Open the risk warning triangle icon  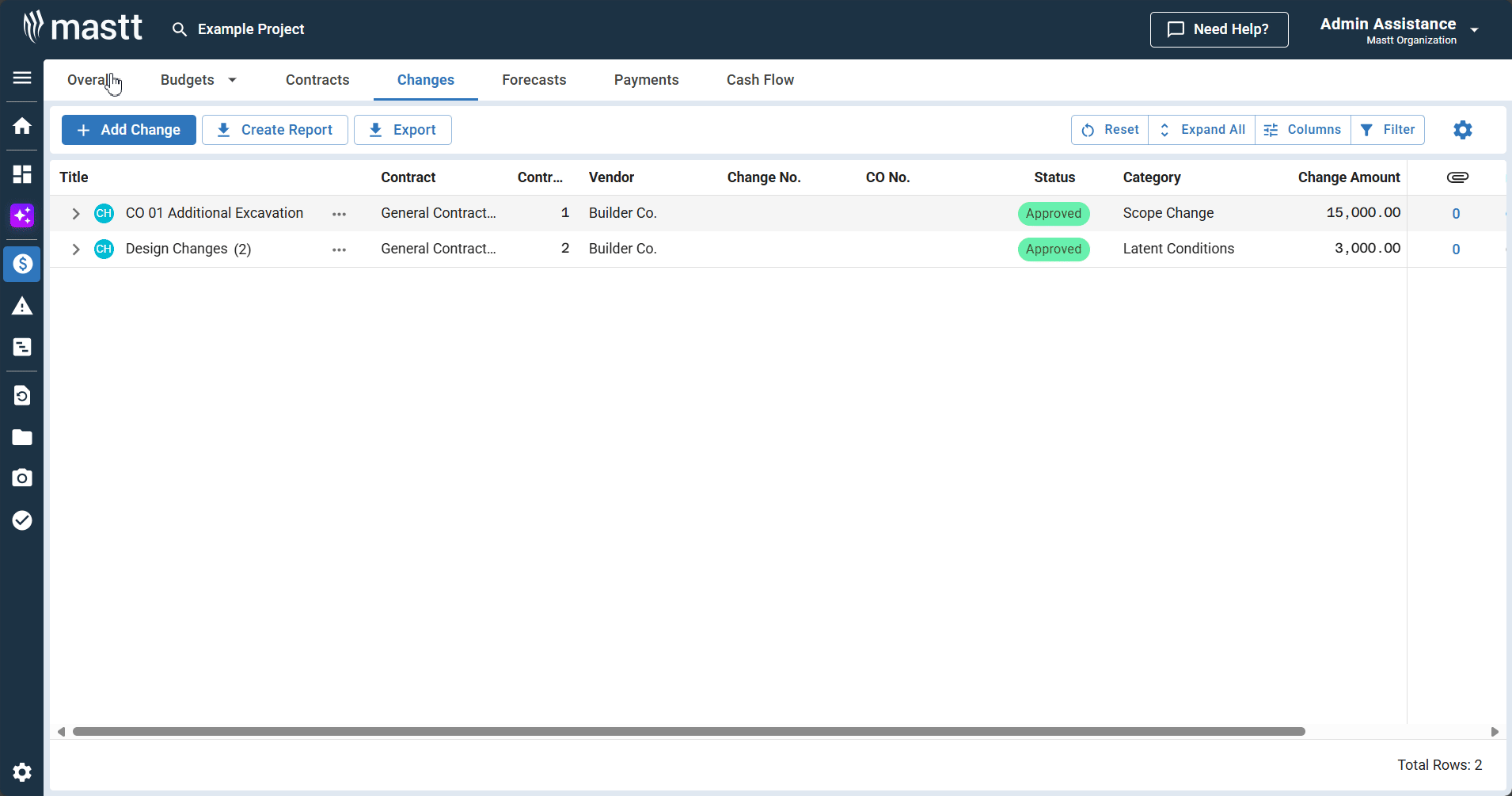[x=22, y=307]
